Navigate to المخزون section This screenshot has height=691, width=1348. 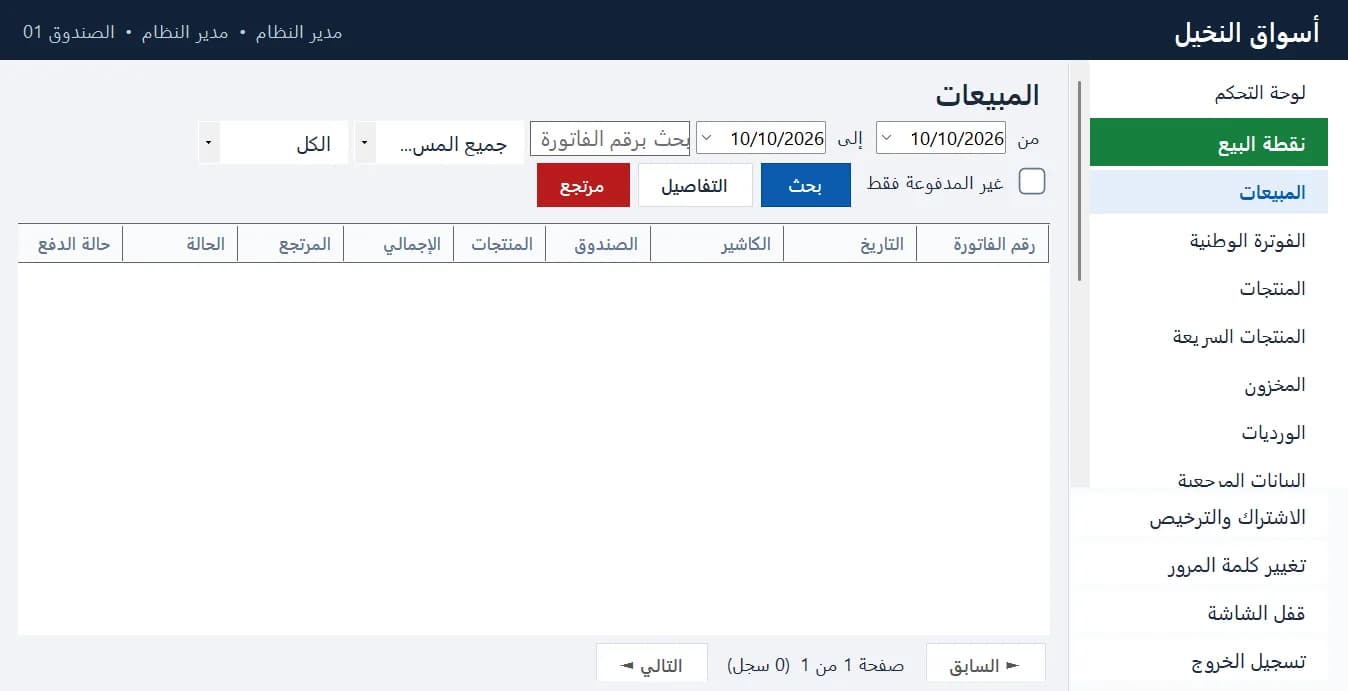click(x=1209, y=385)
